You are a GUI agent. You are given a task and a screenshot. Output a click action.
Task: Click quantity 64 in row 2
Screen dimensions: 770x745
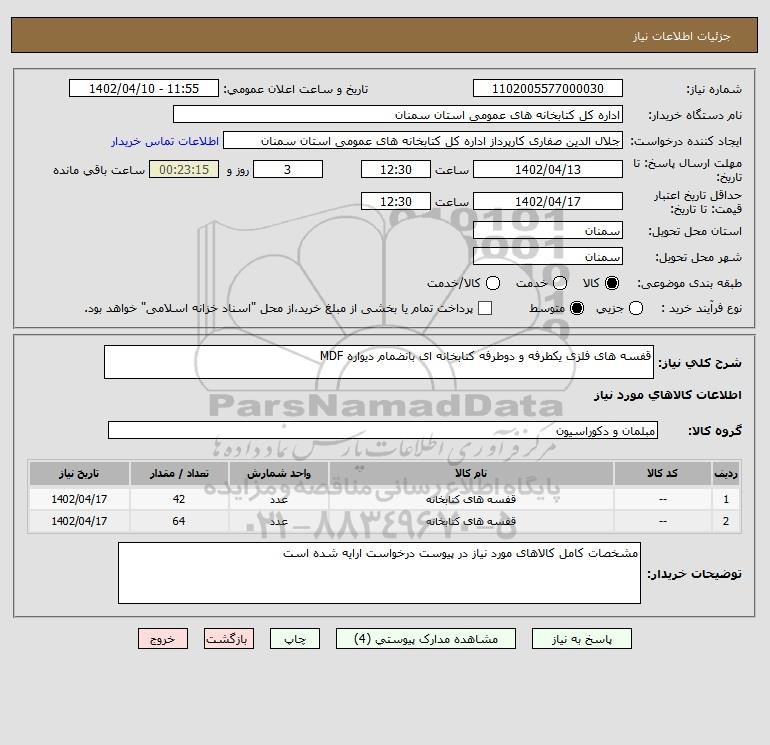pyautogui.click(x=179, y=521)
